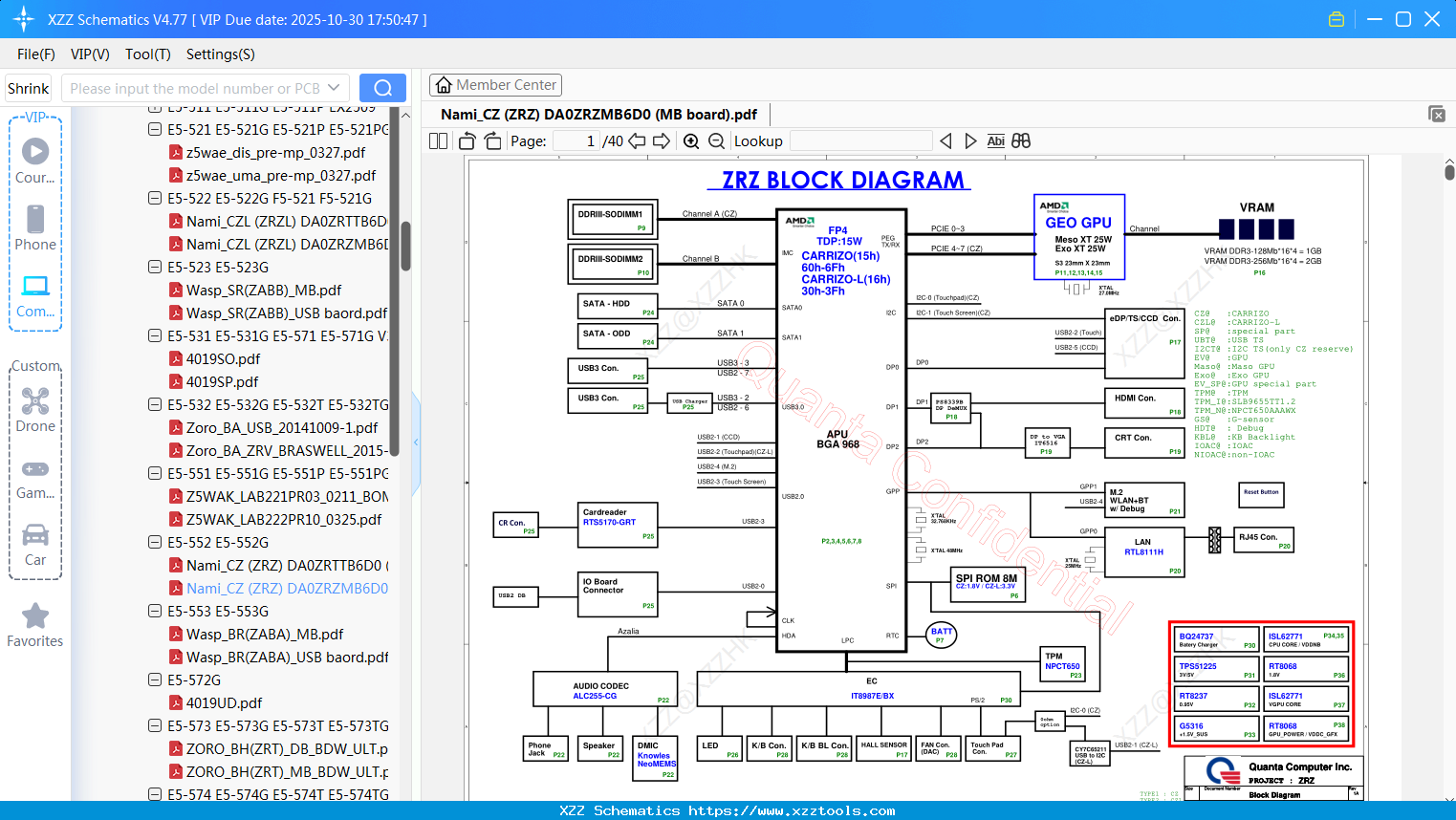Open 4019UD.pdf file
1456x820 pixels.
(x=224, y=702)
